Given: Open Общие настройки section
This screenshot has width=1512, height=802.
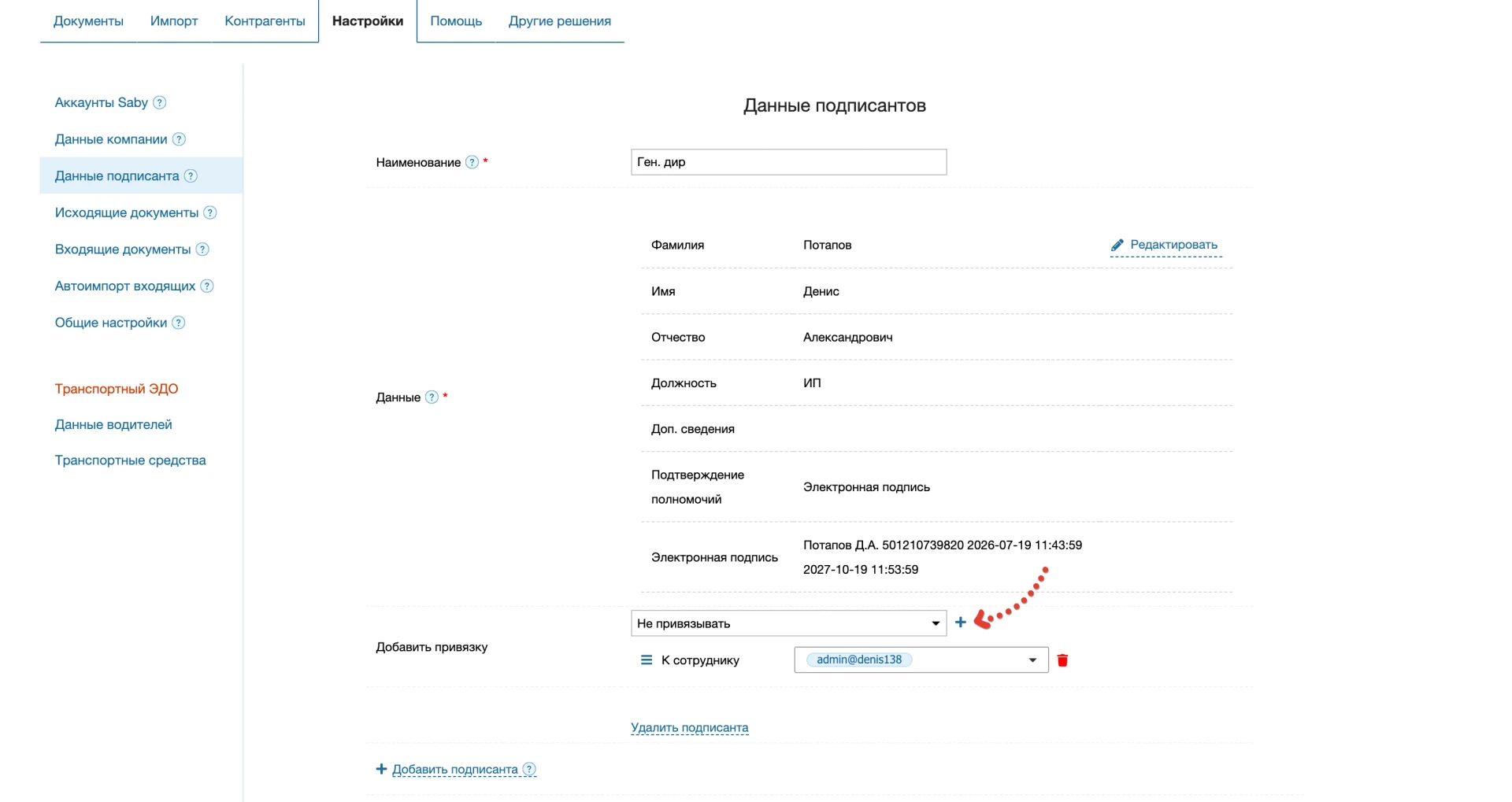Looking at the screenshot, I should (111, 323).
